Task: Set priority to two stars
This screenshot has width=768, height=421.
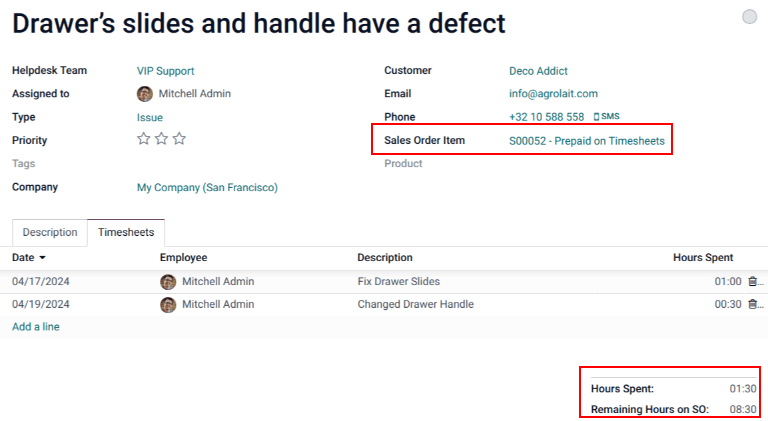Action: (161, 140)
